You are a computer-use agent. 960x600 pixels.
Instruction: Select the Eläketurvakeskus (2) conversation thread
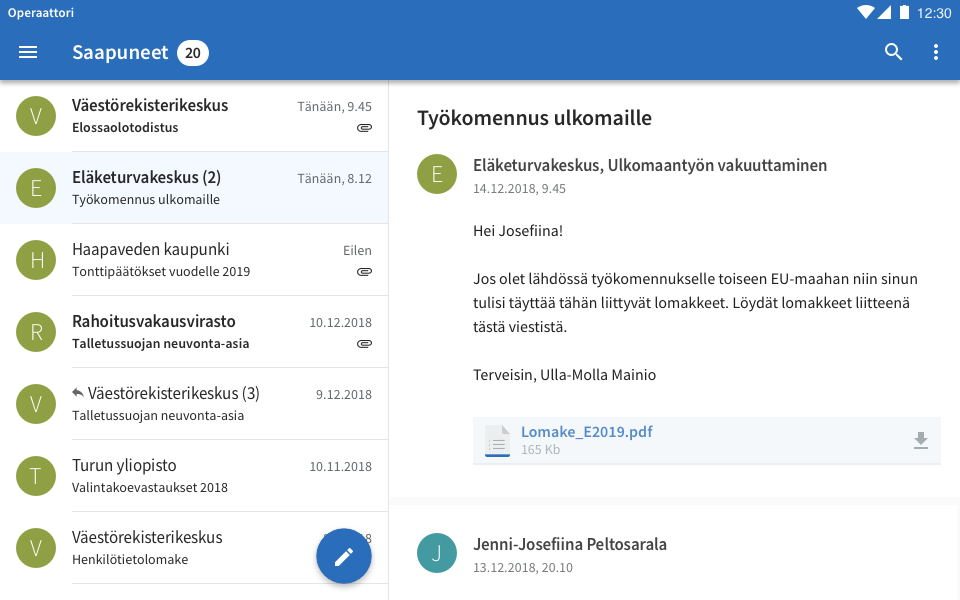pos(200,188)
